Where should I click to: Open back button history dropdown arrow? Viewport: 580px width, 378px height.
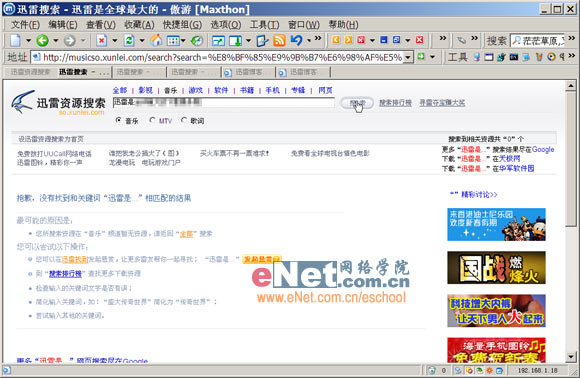tap(55, 40)
